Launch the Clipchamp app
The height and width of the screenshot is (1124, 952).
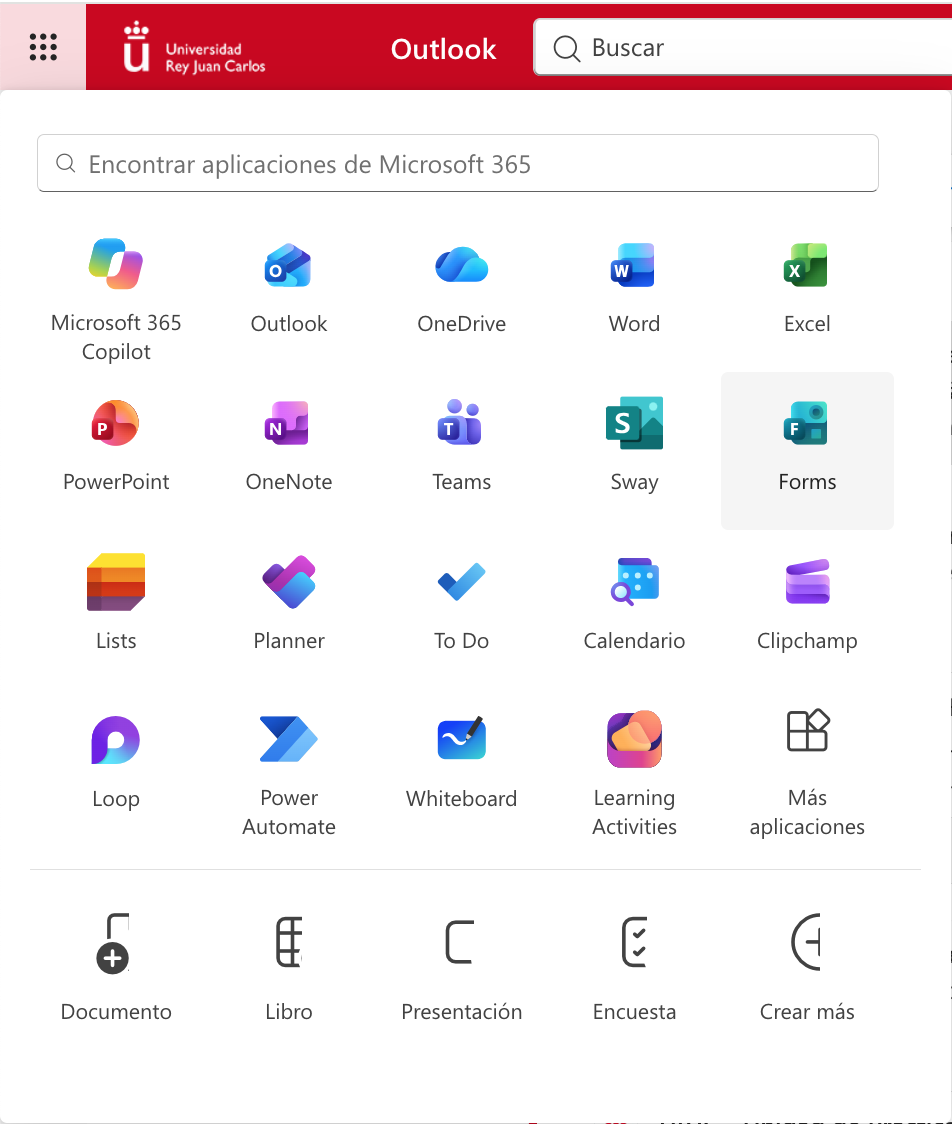tap(807, 609)
